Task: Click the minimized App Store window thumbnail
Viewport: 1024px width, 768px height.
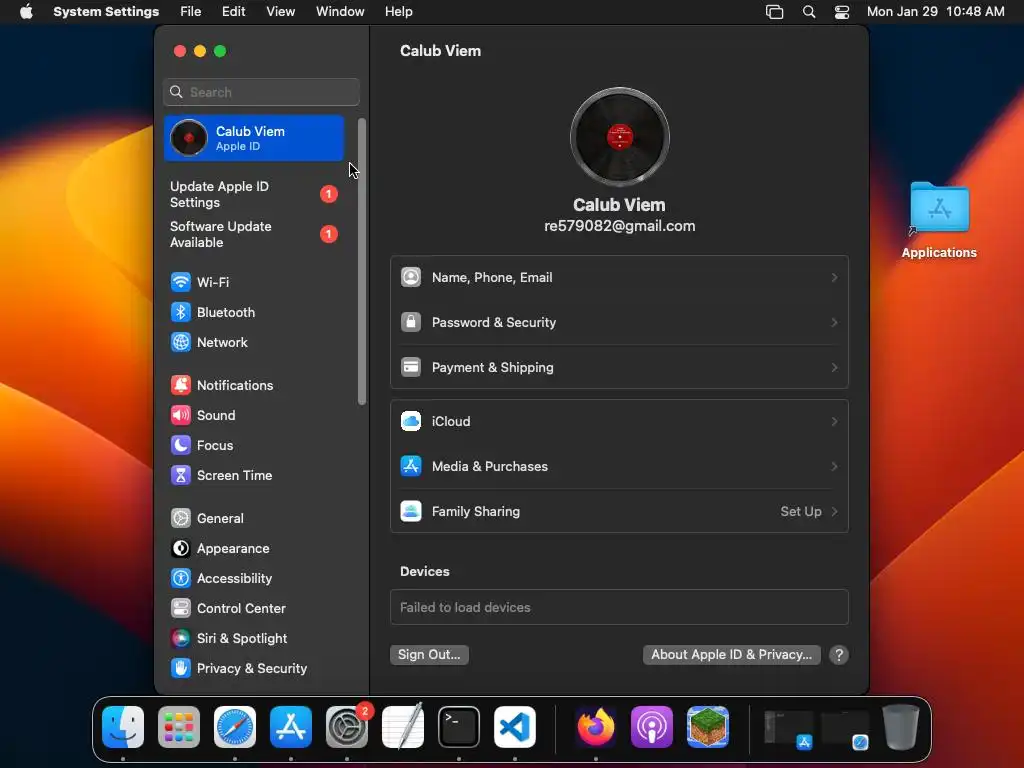Action: coord(789,728)
